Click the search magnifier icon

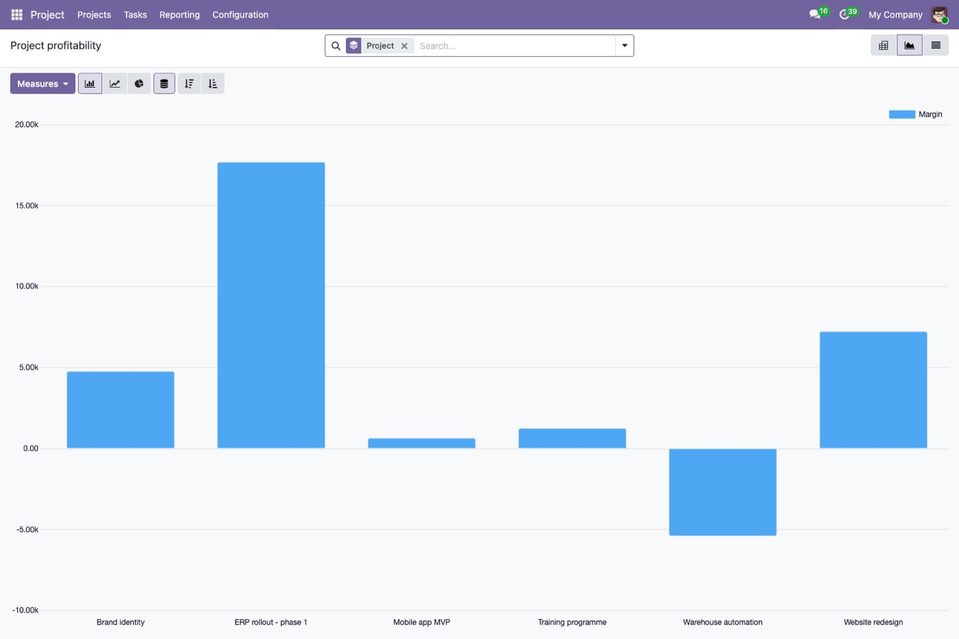(x=336, y=46)
